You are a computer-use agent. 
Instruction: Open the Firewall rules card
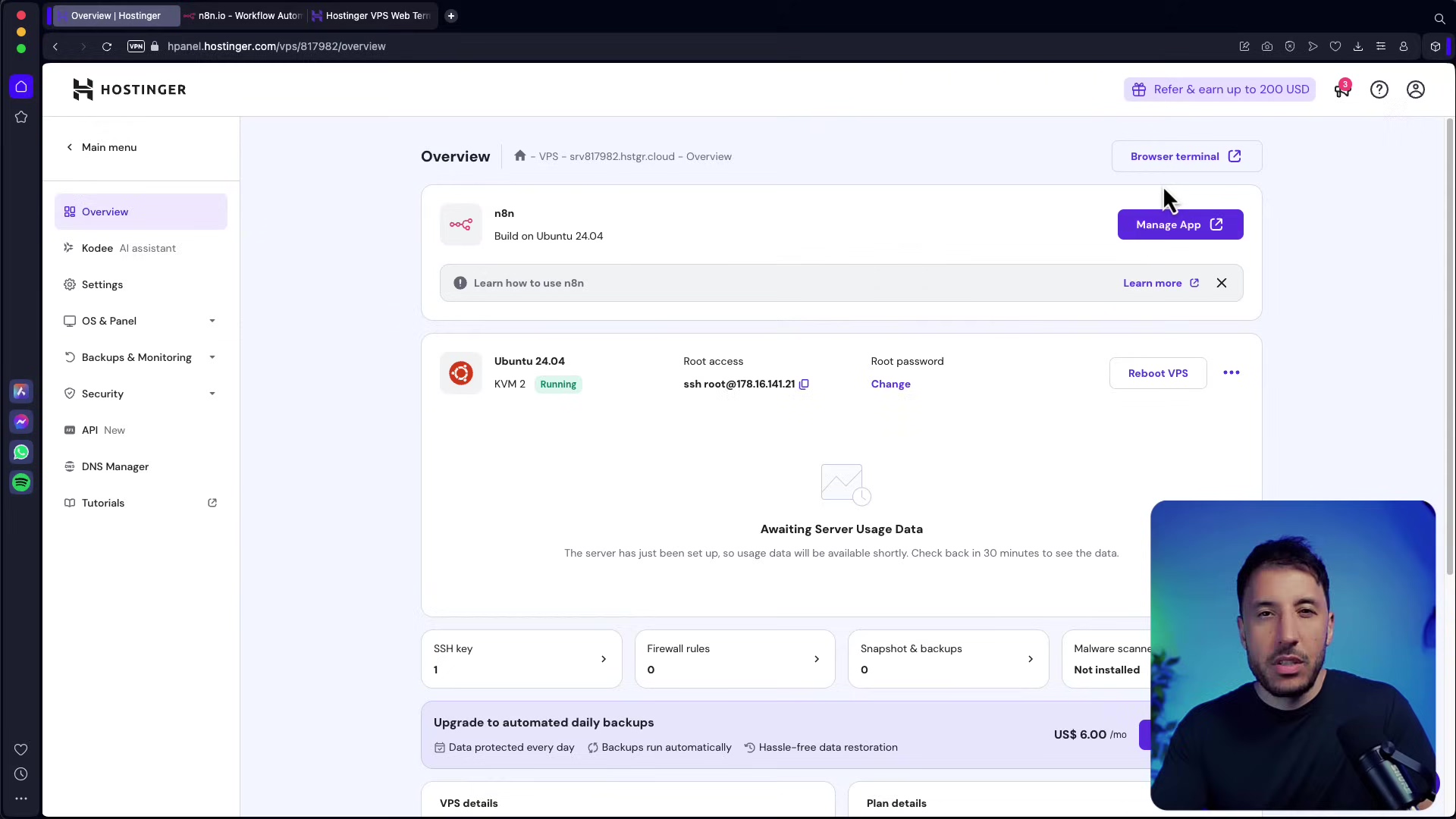click(735, 659)
